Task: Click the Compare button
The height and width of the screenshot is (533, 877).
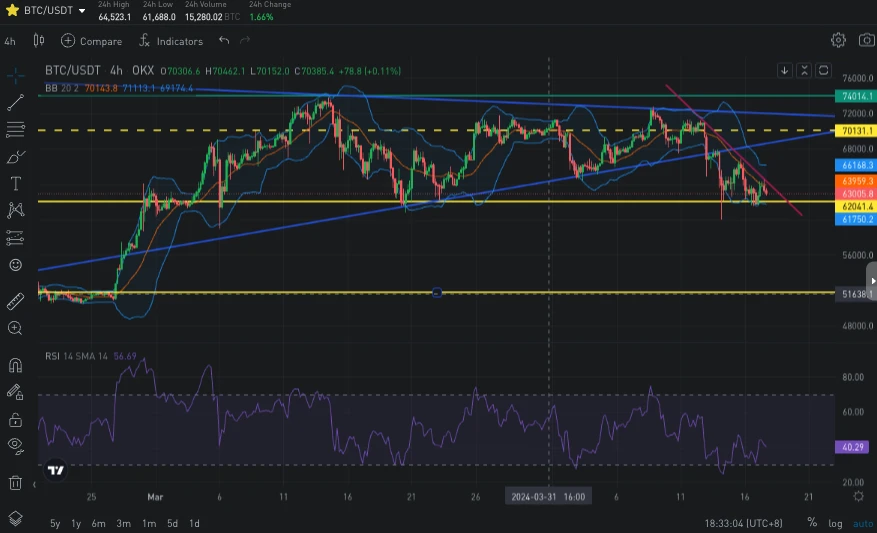Action: [91, 41]
